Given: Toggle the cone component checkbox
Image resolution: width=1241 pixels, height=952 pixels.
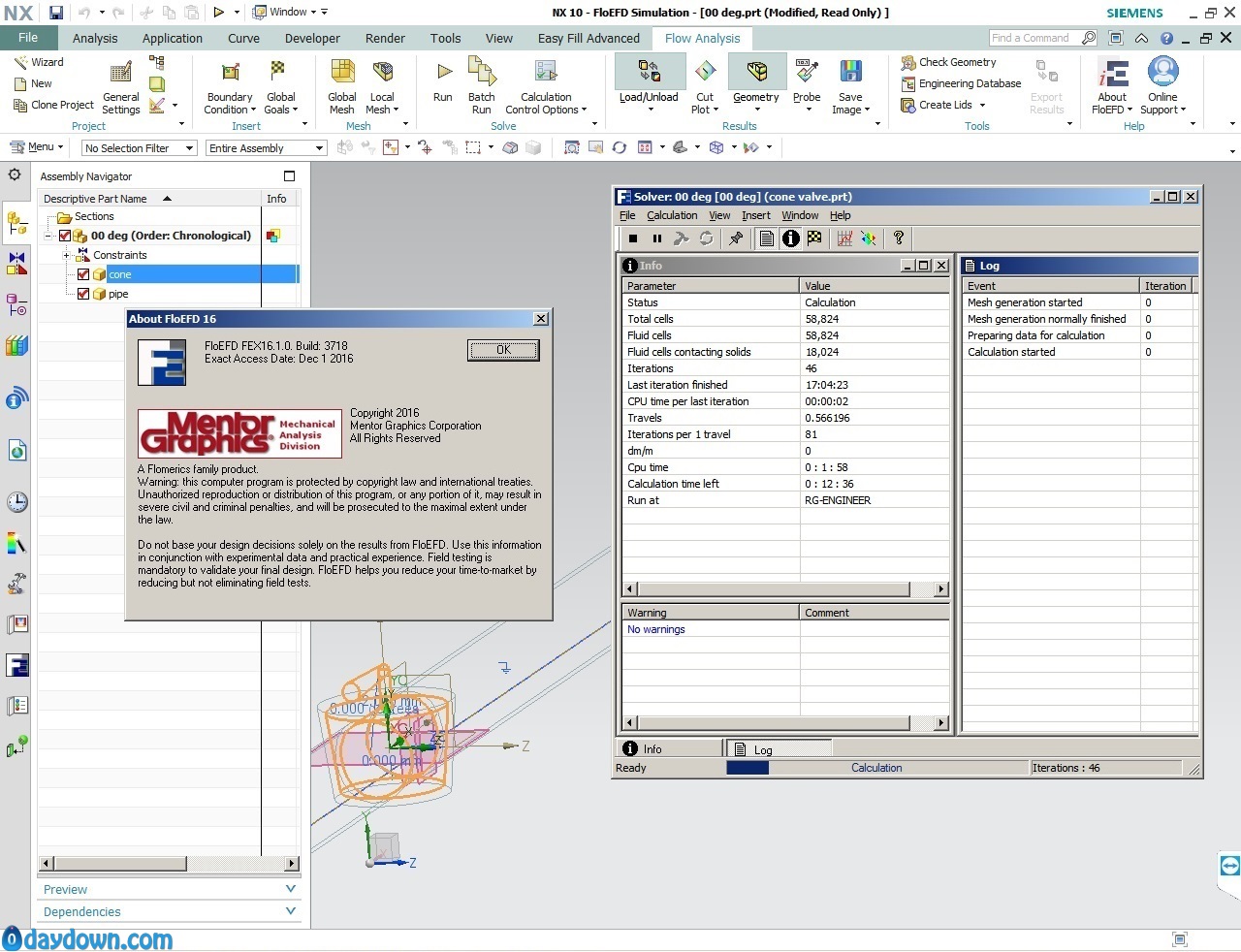Looking at the screenshot, I should coord(83,274).
